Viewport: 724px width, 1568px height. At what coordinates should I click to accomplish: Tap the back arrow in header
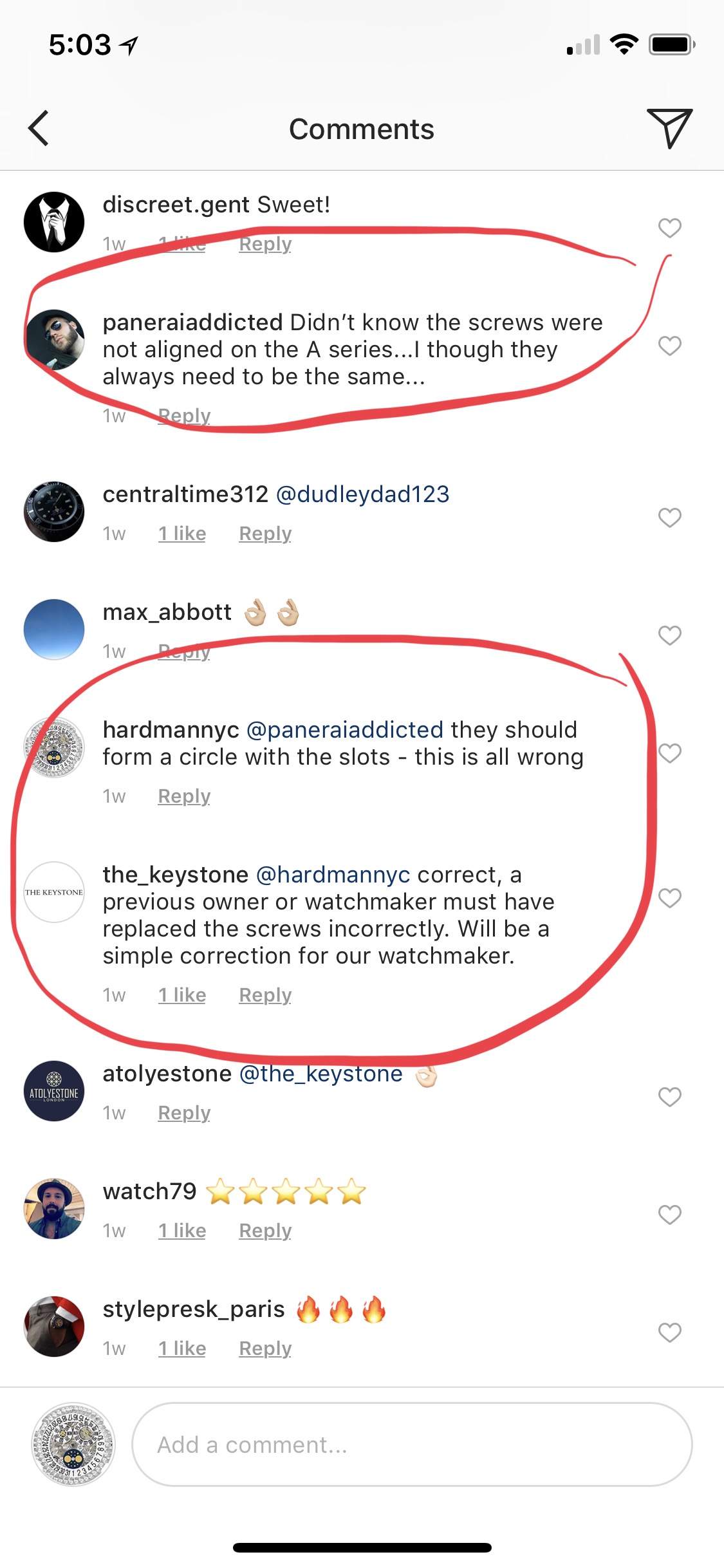(39, 129)
